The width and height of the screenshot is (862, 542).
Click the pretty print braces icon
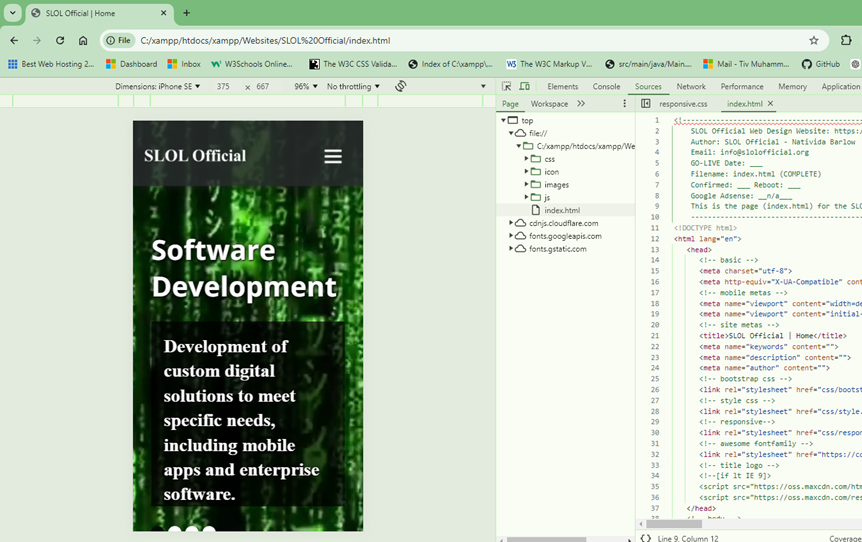click(x=645, y=538)
